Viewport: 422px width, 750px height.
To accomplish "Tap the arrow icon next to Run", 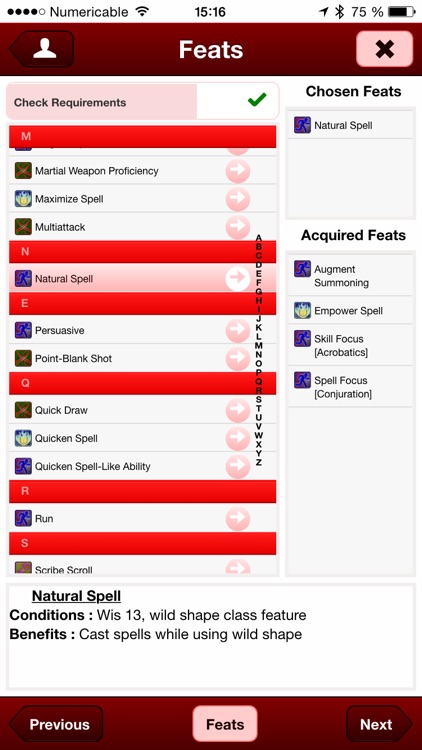I will 238,518.
